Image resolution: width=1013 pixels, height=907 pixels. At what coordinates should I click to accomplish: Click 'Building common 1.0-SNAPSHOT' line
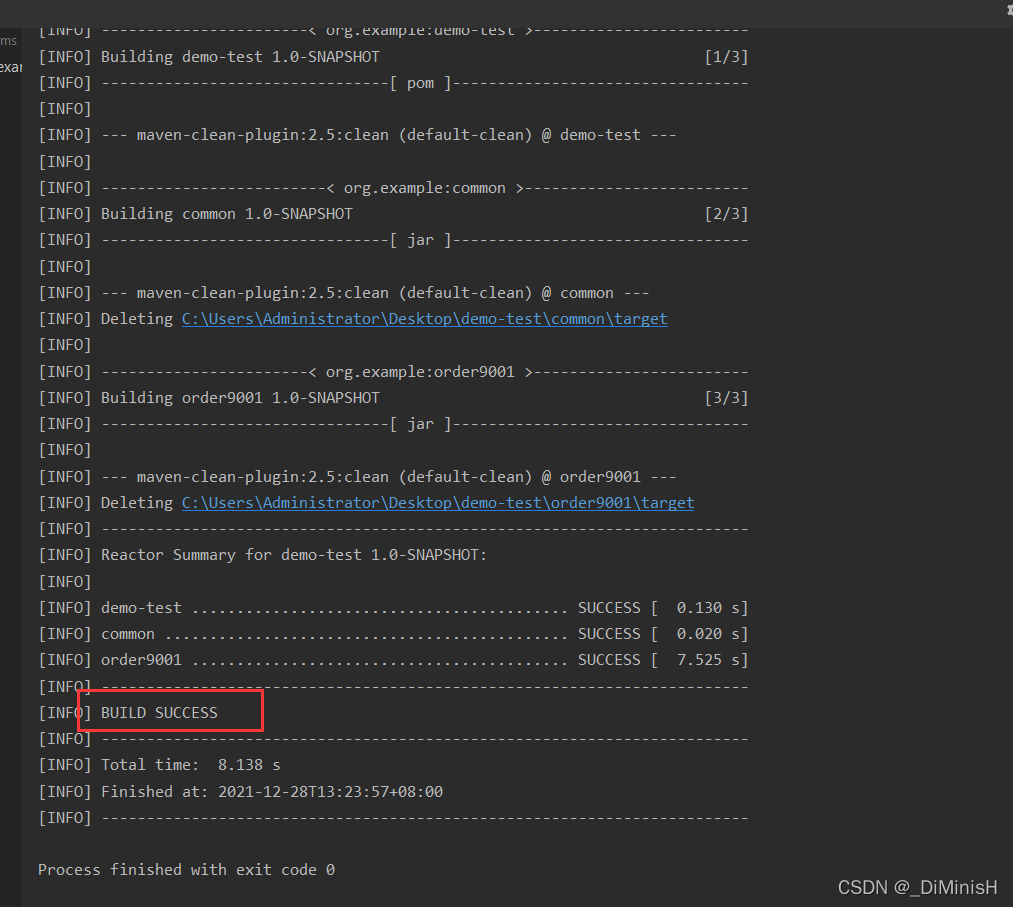click(196, 214)
